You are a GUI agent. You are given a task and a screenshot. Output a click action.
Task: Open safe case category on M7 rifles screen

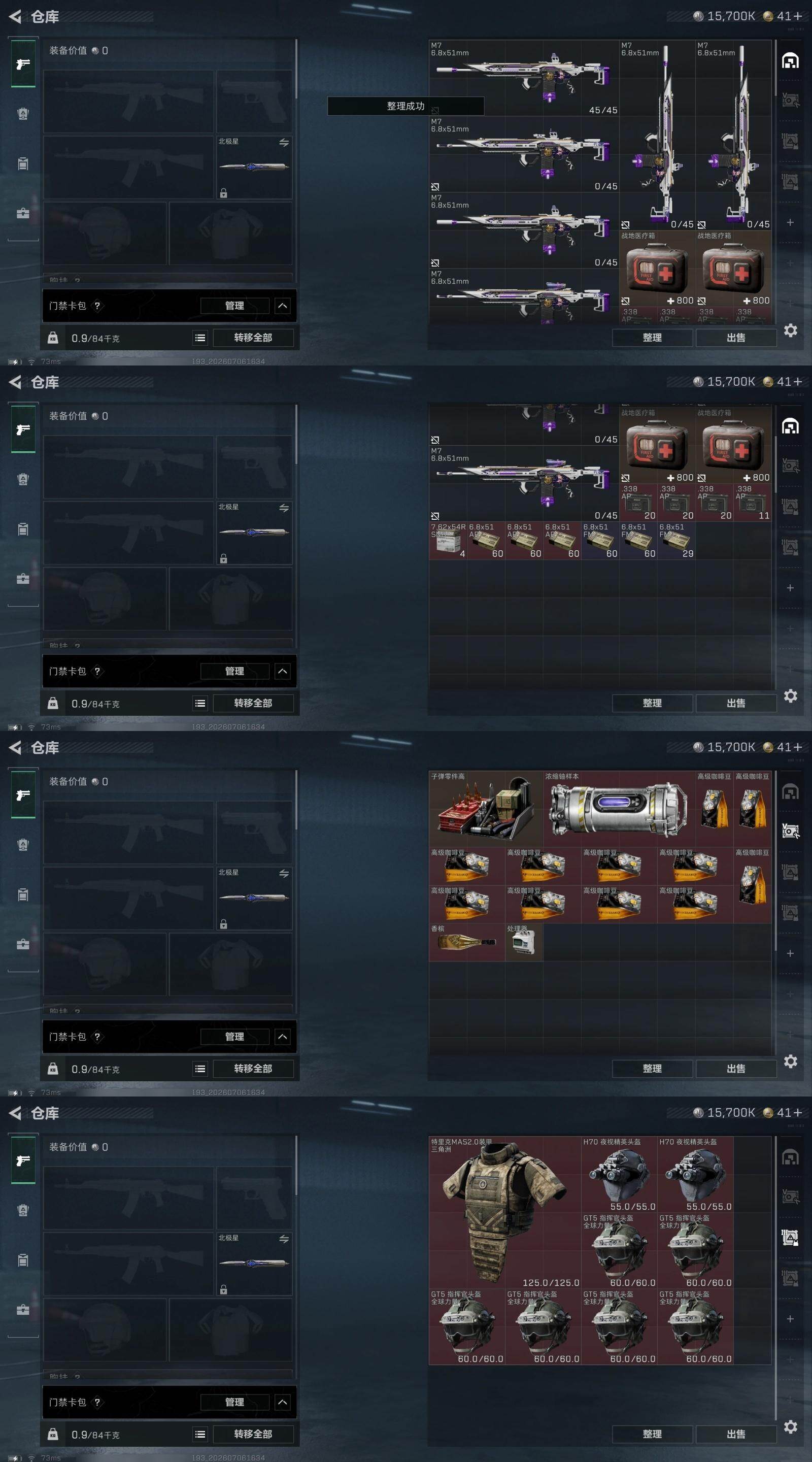point(23,213)
